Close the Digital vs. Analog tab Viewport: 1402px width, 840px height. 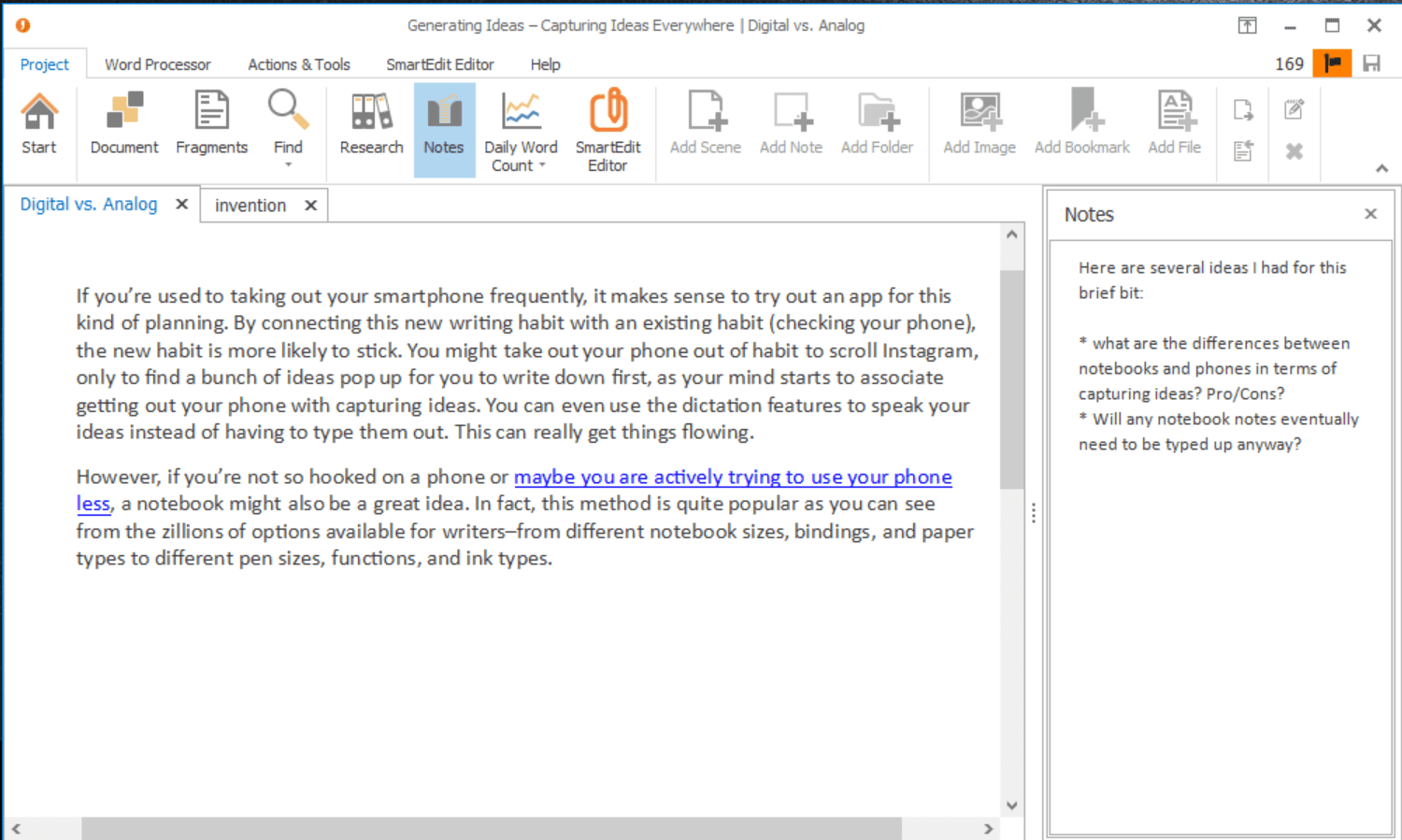tap(182, 204)
